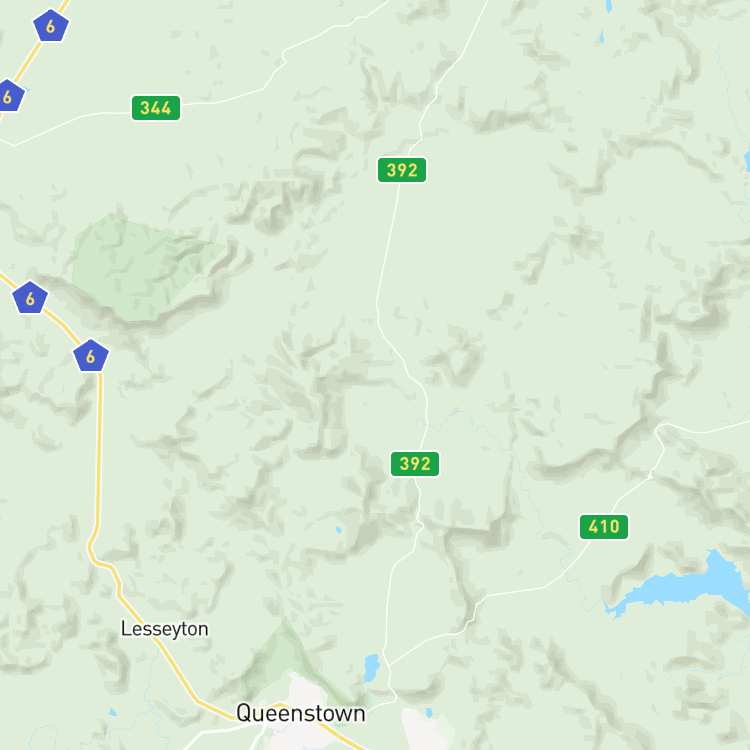
Task: Select the 392 shield nearest Queenstown
Action: [415, 464]
